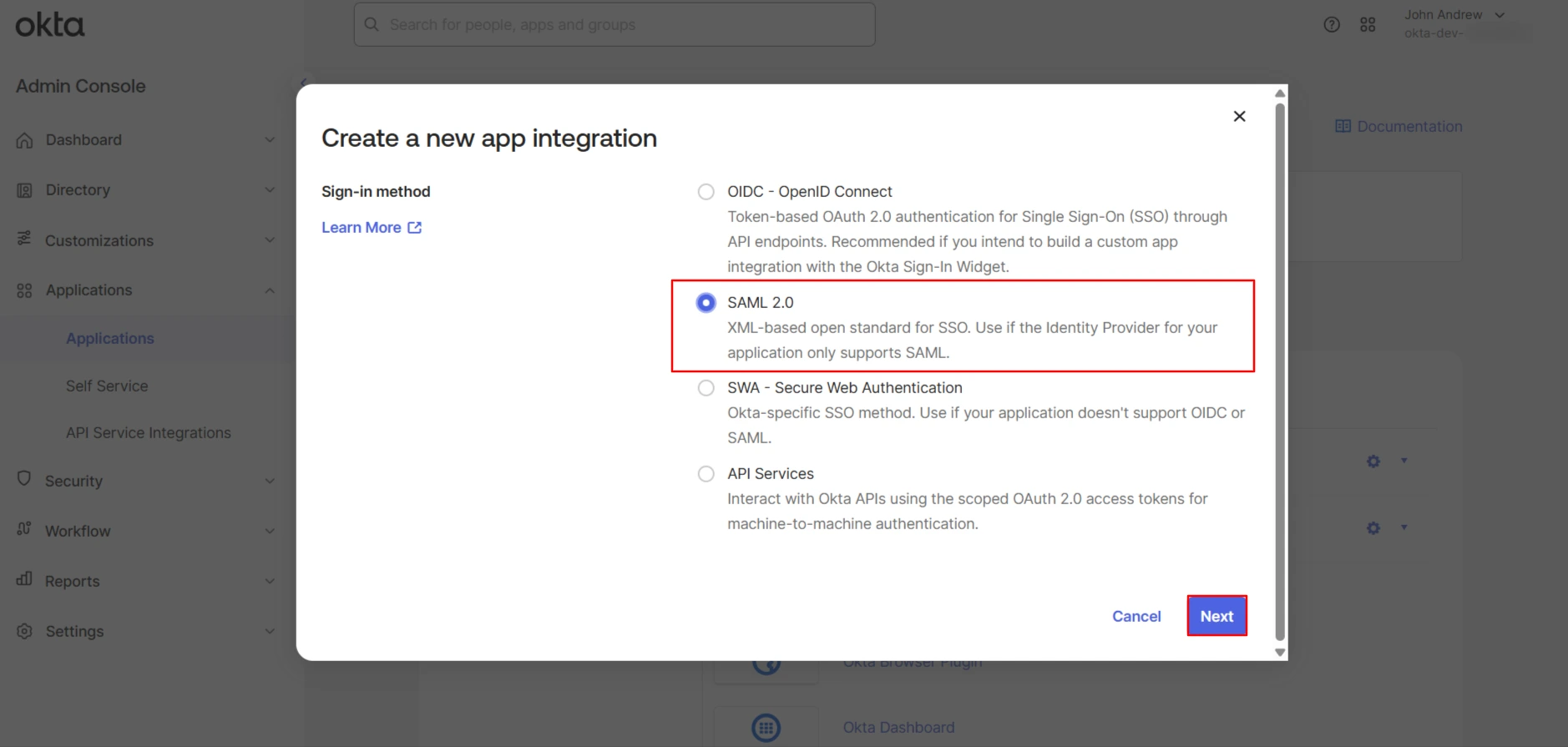The width and height of the screenshot is (1568, 747).
Task: Click the Applications grid icon in sidebar
Action: tap(24, 290)
